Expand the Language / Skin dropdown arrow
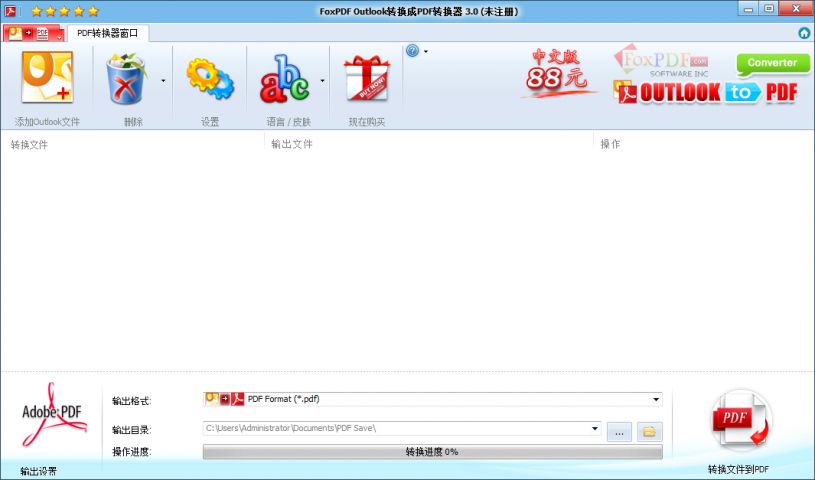815x480 pixels. click(322, 80)
